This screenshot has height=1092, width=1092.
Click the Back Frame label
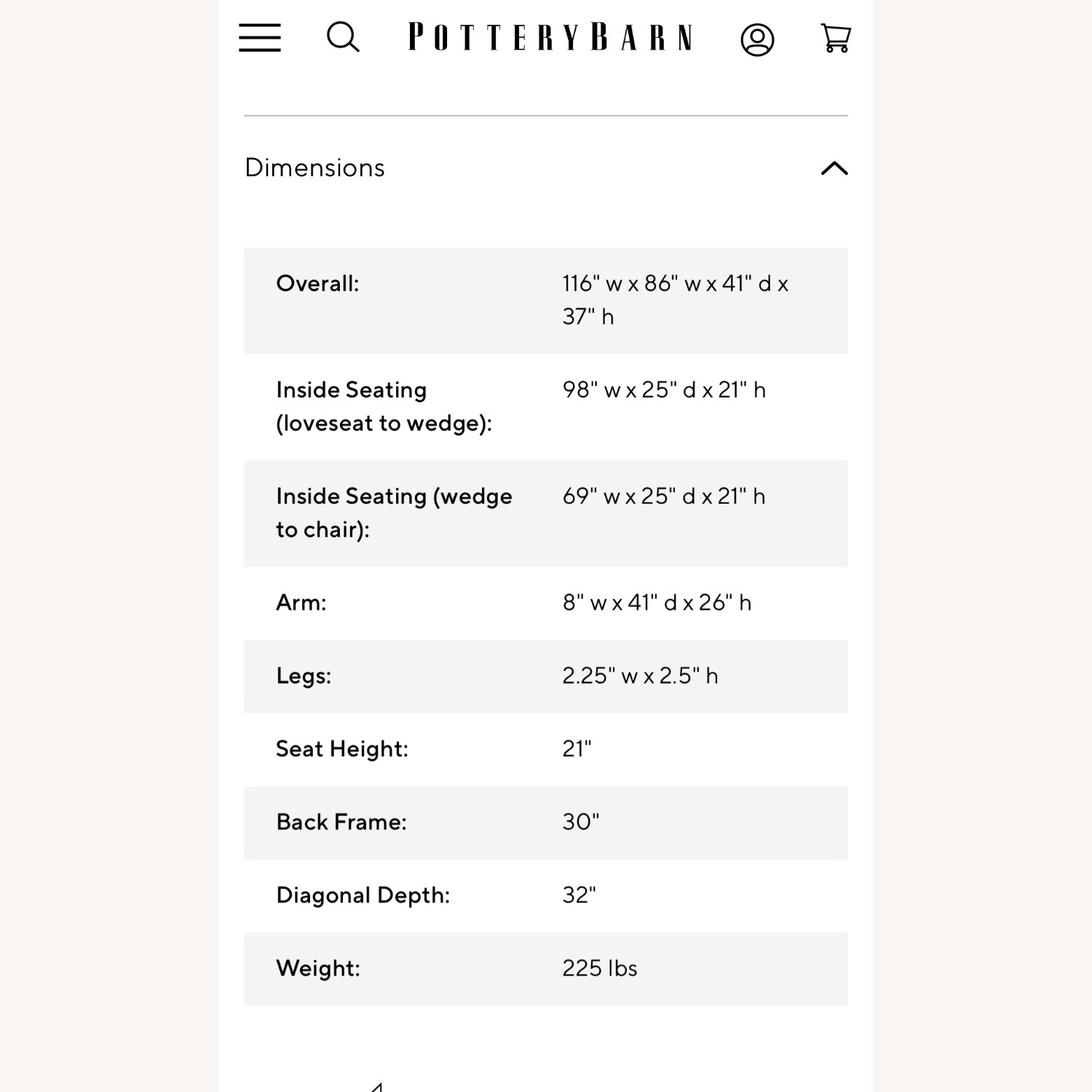341,823
